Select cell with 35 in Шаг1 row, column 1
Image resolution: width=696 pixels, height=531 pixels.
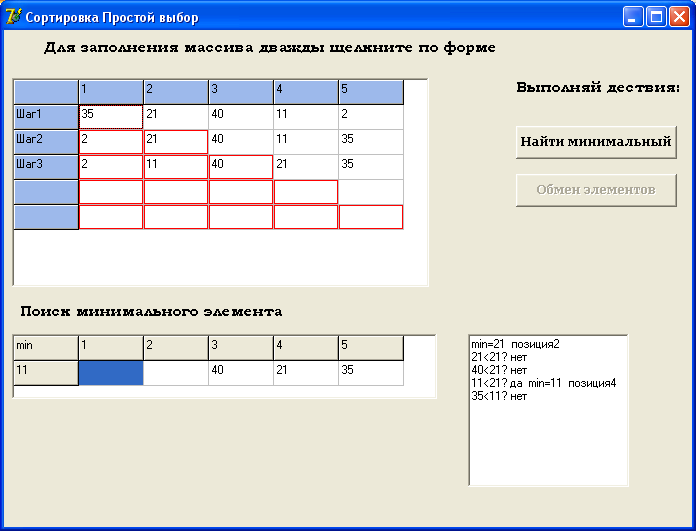click(x=111, y=117)
